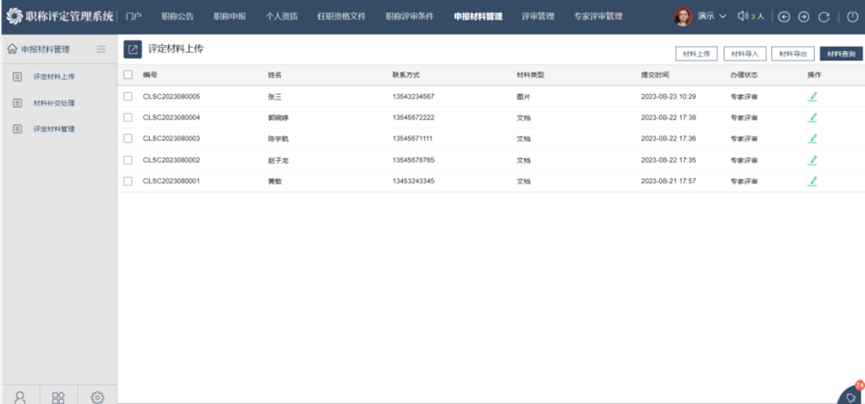Viewport: 865px width, 404px height.
Task: Click the refresh icon in top bar
Action: click(824, 17)
